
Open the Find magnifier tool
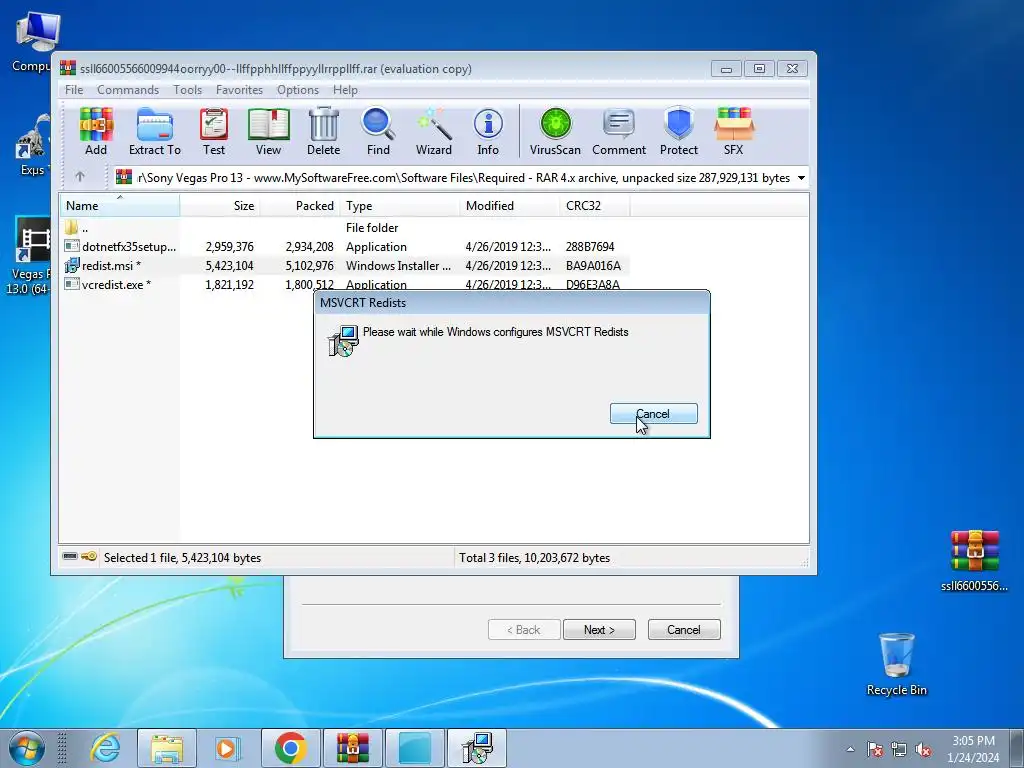click(x=378, y=131)
